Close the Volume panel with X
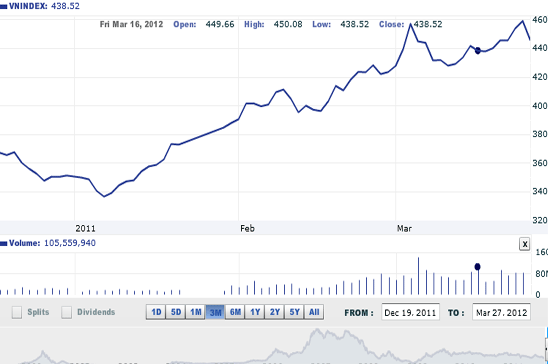 (x=524, y=244)
